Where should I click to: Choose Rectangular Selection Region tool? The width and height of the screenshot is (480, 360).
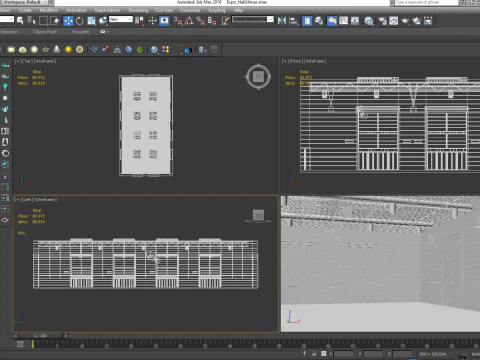click(43, 21)
